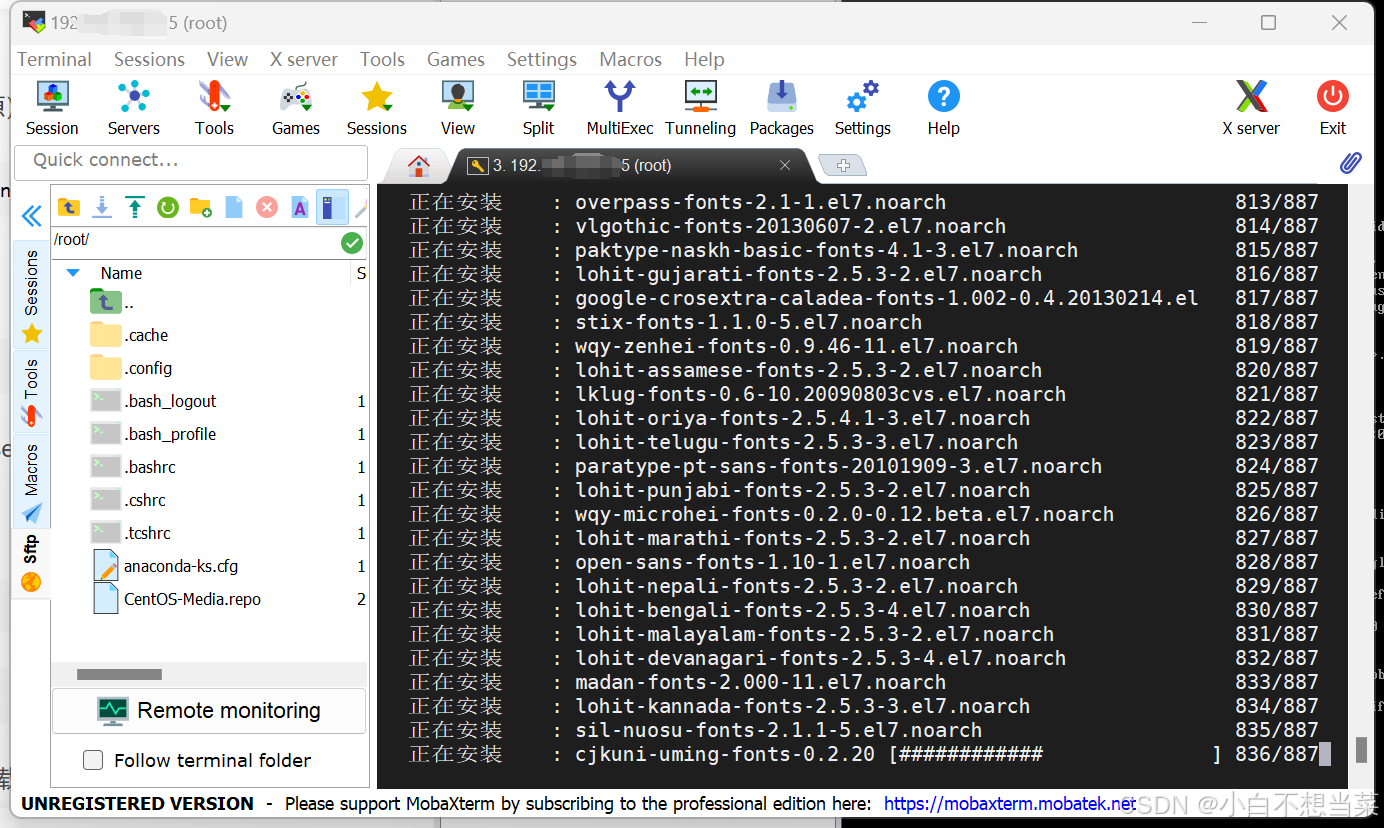Viewport: 1384px width, 828px height.
Task: Create a new folder in the SFTP panel
Action: (x=200, y=207)
